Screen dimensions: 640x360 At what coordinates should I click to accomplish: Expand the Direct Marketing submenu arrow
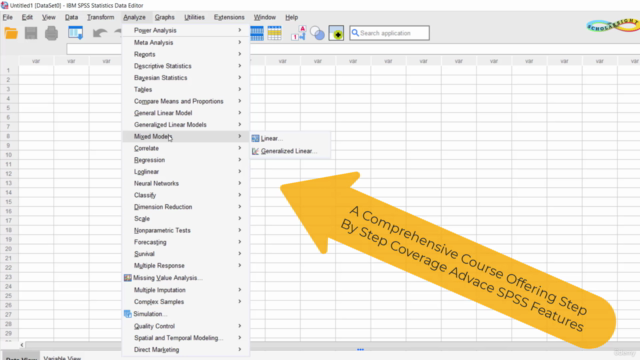click(x=240, y=349)
